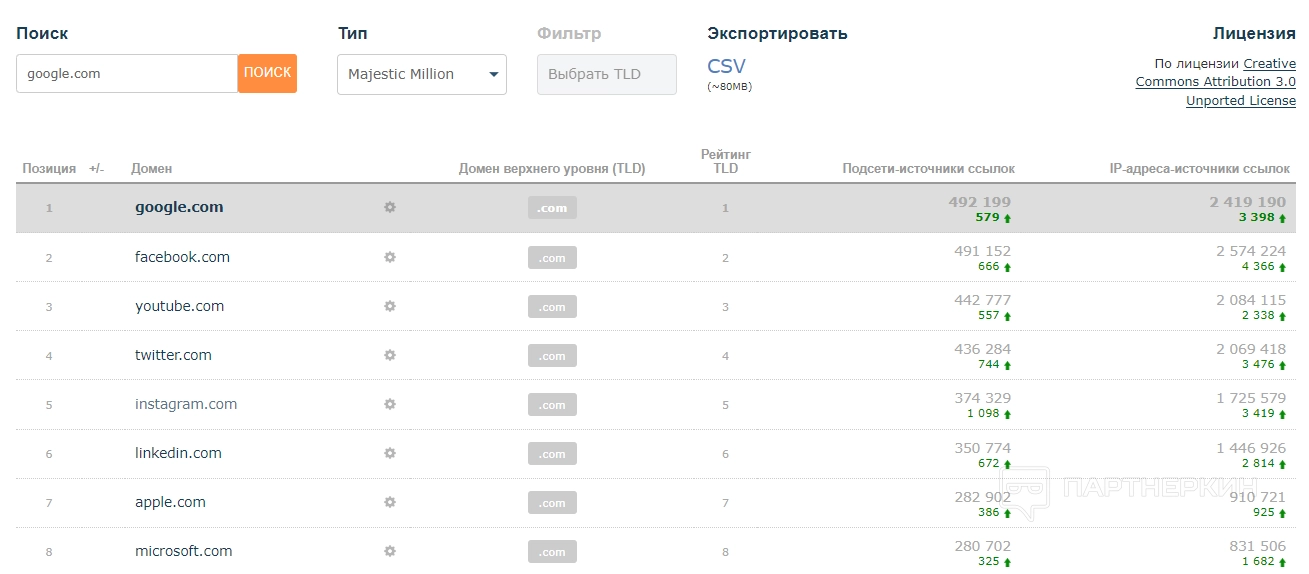Click the Домен верхнего уровня (TLD) header
The width and height of the screenshot is (1309, 574).
[x=552, y=169]
